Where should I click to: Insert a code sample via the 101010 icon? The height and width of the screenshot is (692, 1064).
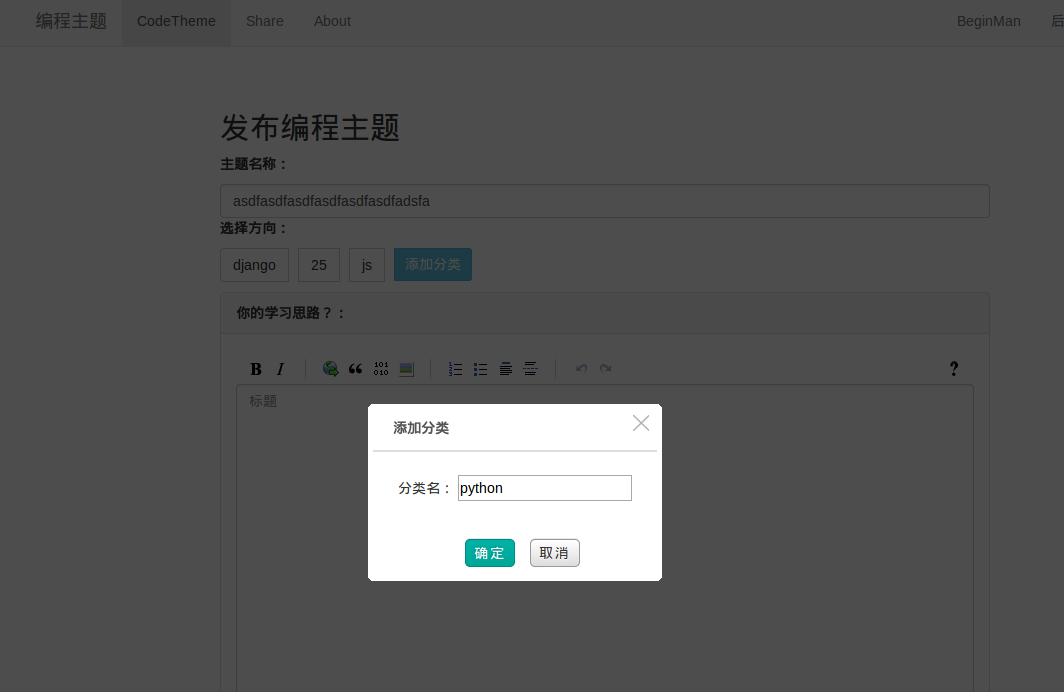381,369
